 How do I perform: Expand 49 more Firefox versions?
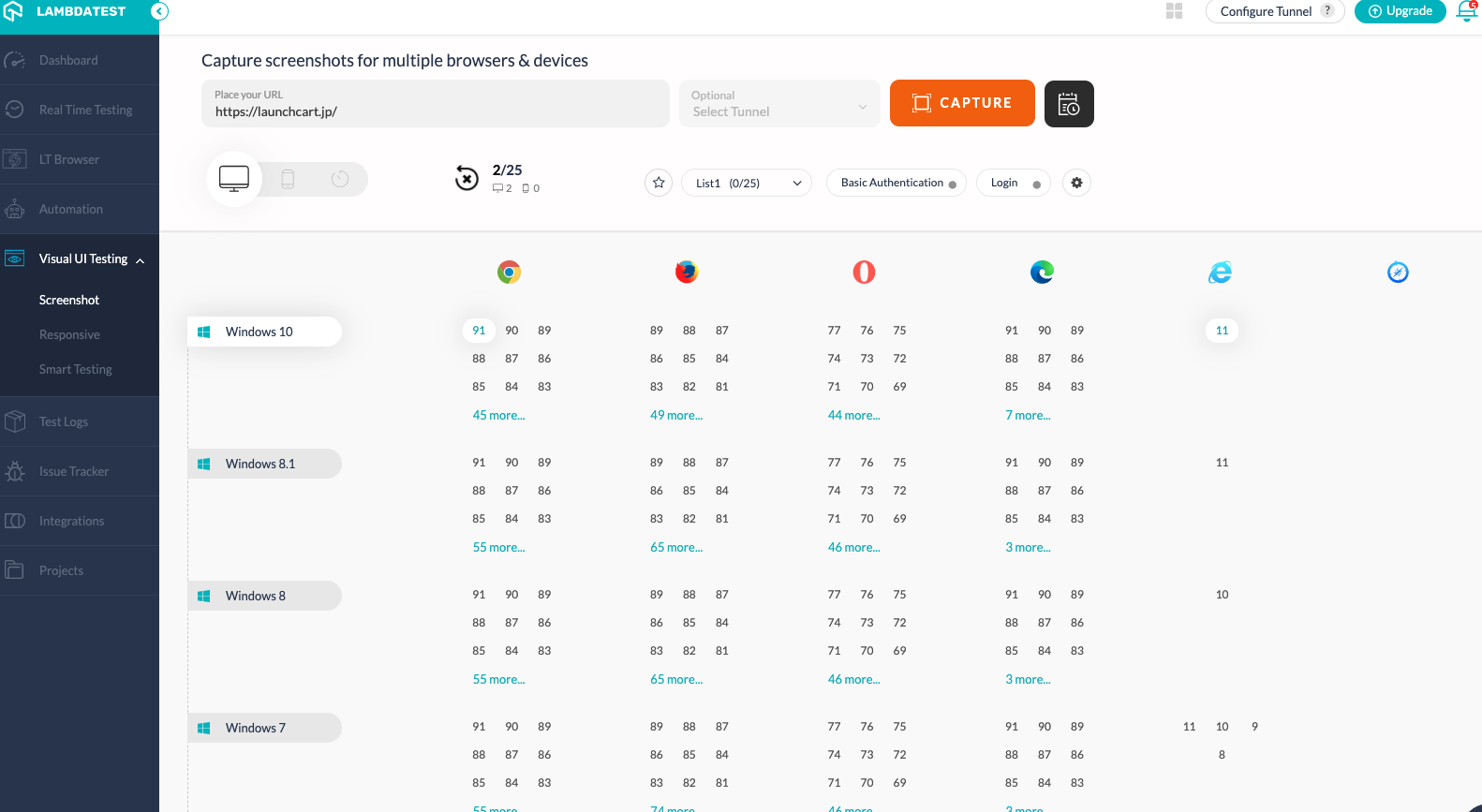676,415
